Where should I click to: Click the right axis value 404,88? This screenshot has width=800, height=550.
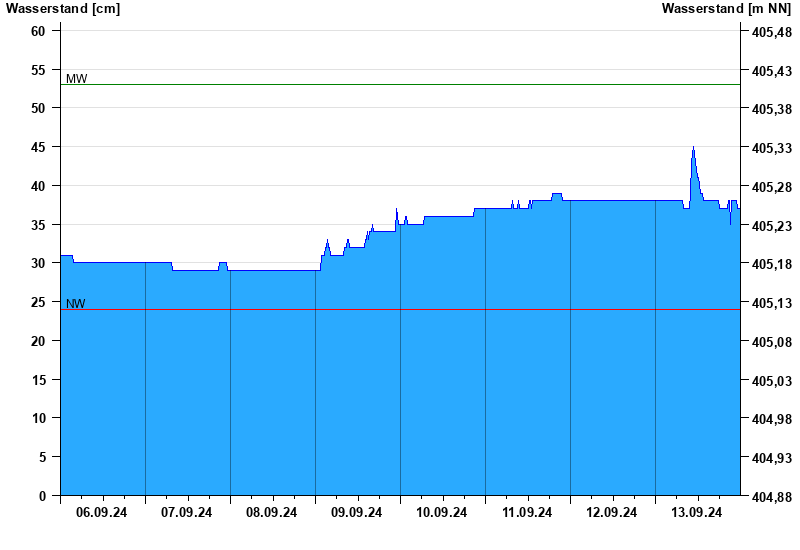[772, 497]
